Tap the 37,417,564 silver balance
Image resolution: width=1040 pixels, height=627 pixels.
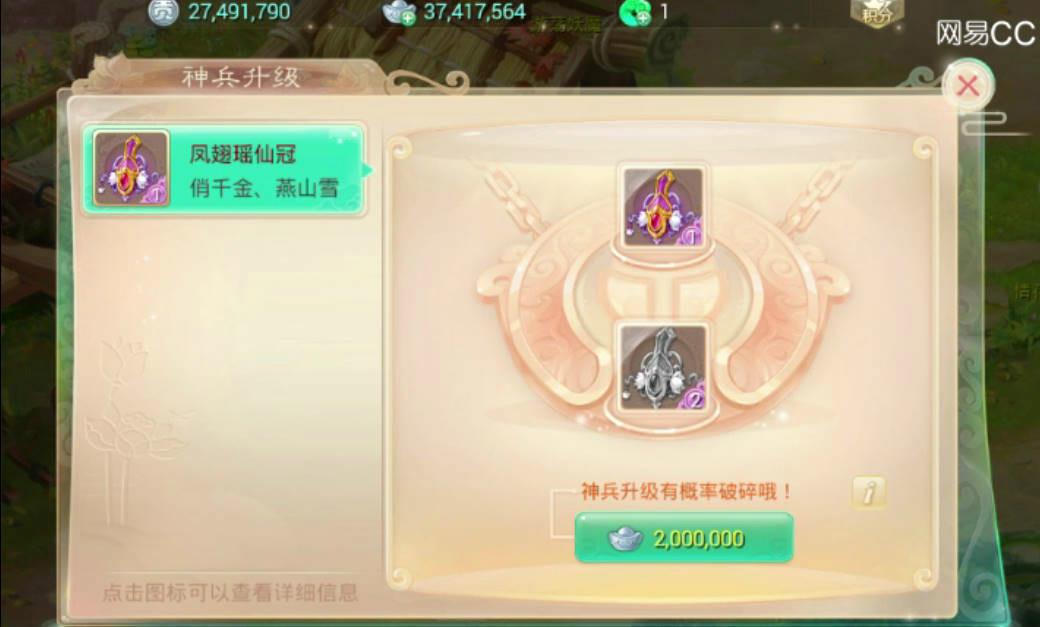click(x=474, y=11)
